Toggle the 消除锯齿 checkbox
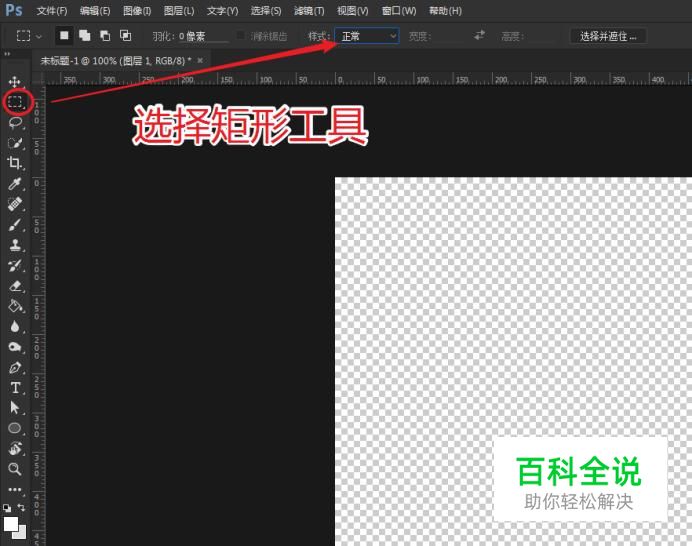 pyautogui.click(x=241, y=35)
